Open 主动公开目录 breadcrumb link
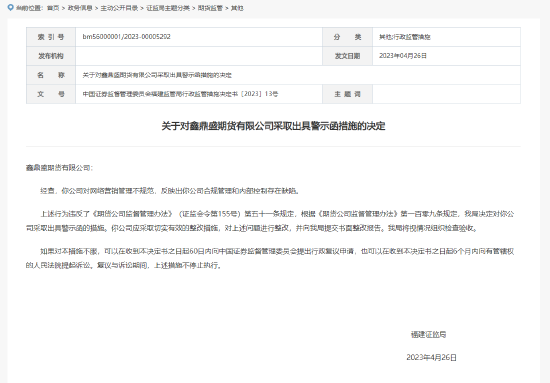Screen dimensions: 550x383 tap(119, 8)
